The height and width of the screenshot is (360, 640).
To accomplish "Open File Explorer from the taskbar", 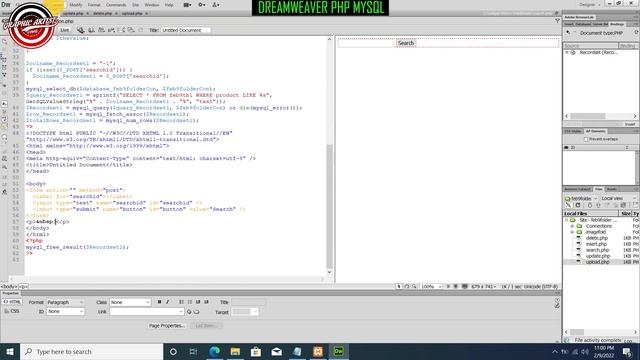I will (x=235, y=351).
